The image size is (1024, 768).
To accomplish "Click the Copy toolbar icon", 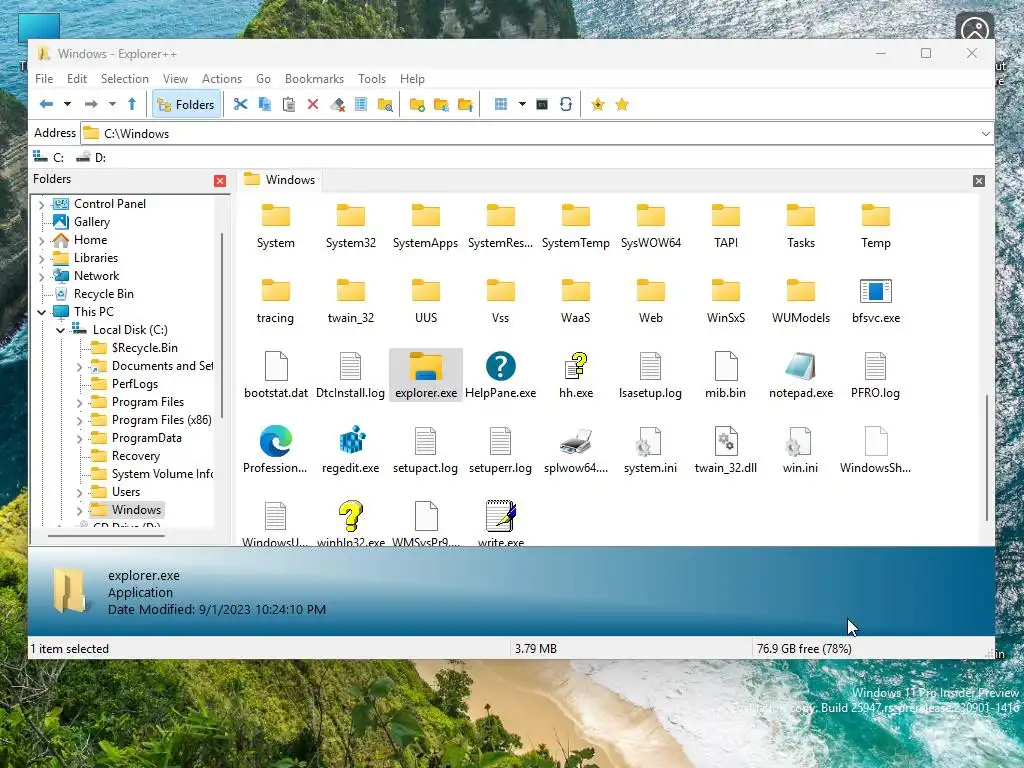I will click(x=264, y=104).
